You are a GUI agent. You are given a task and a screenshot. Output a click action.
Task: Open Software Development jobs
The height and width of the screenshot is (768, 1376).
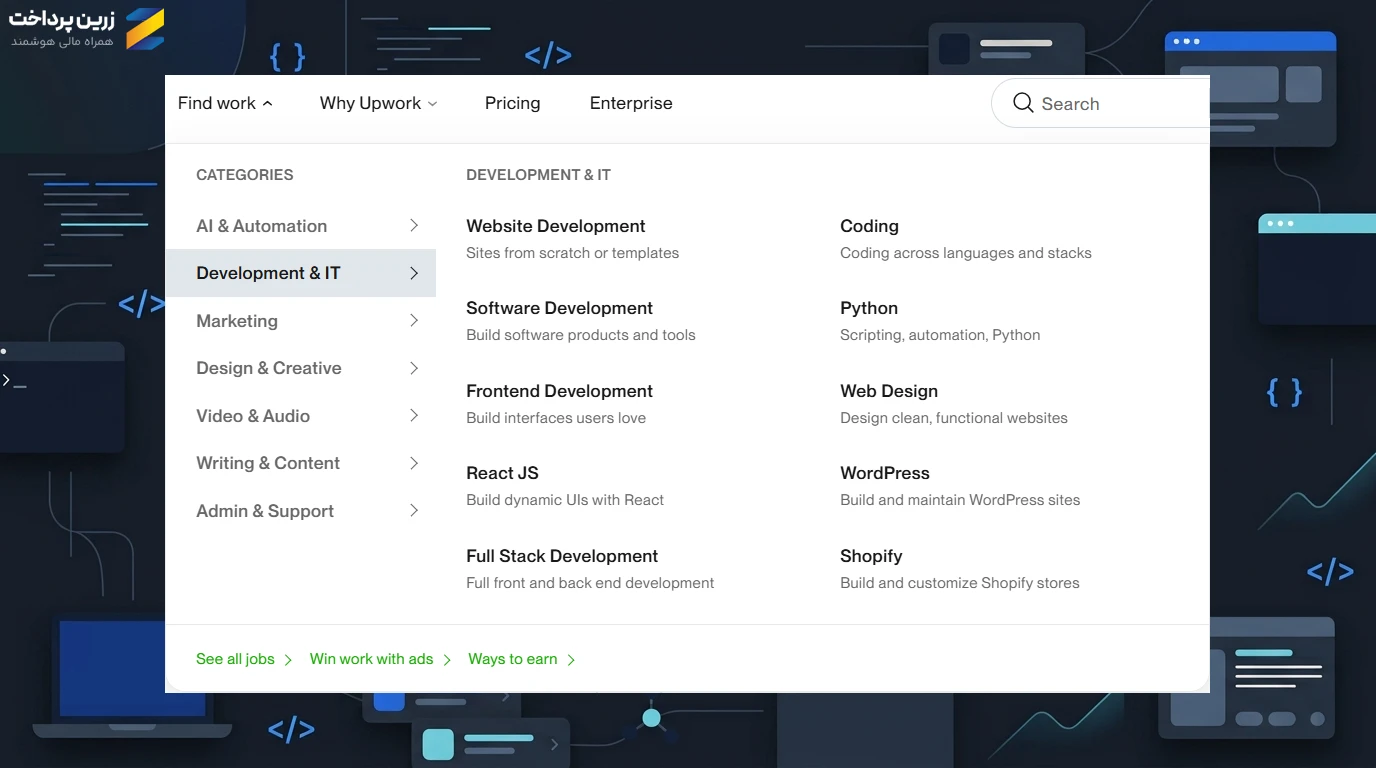[559, 308]
